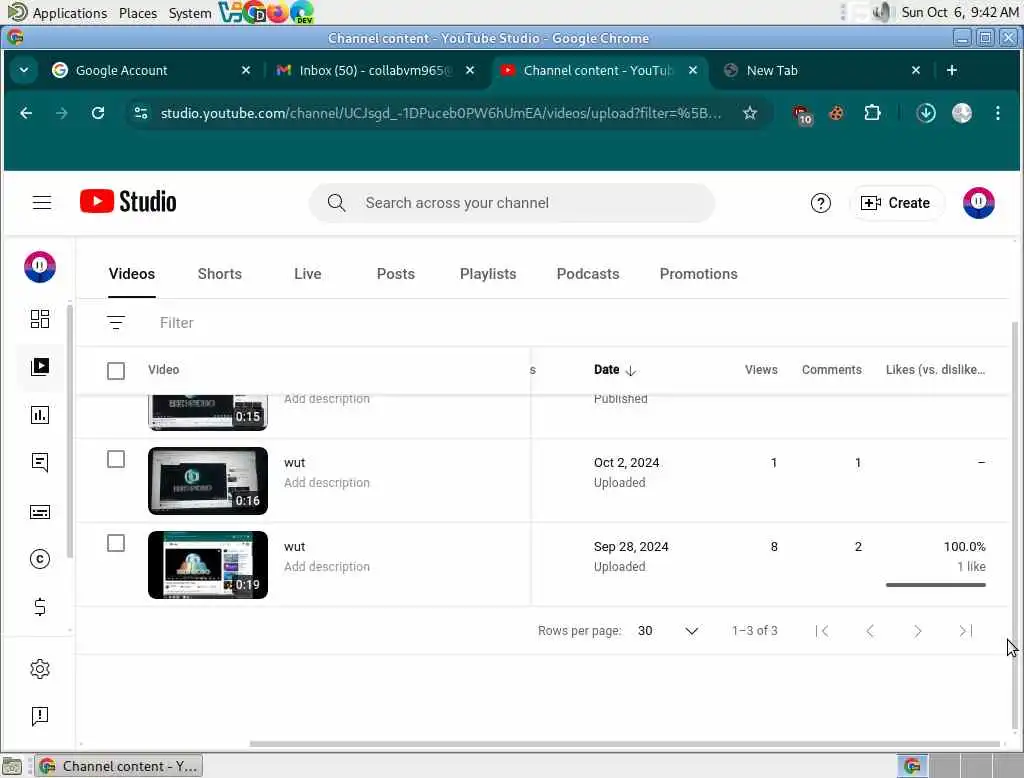Open the Copyright sidebar icon
This screenshot has height=778, width=1024.
pos(40,559)
